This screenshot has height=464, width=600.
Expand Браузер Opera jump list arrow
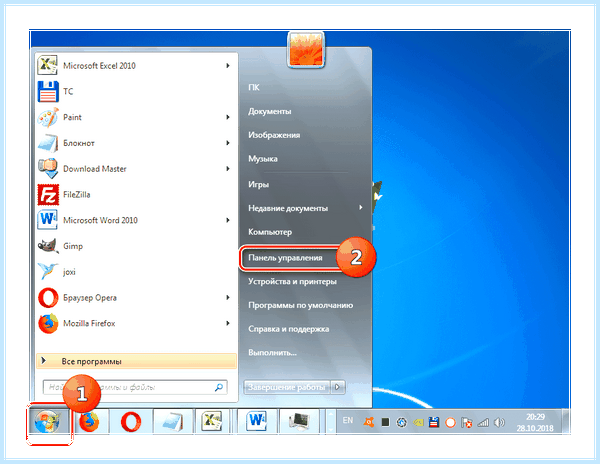pyautogui.click(x=228, y=298)
